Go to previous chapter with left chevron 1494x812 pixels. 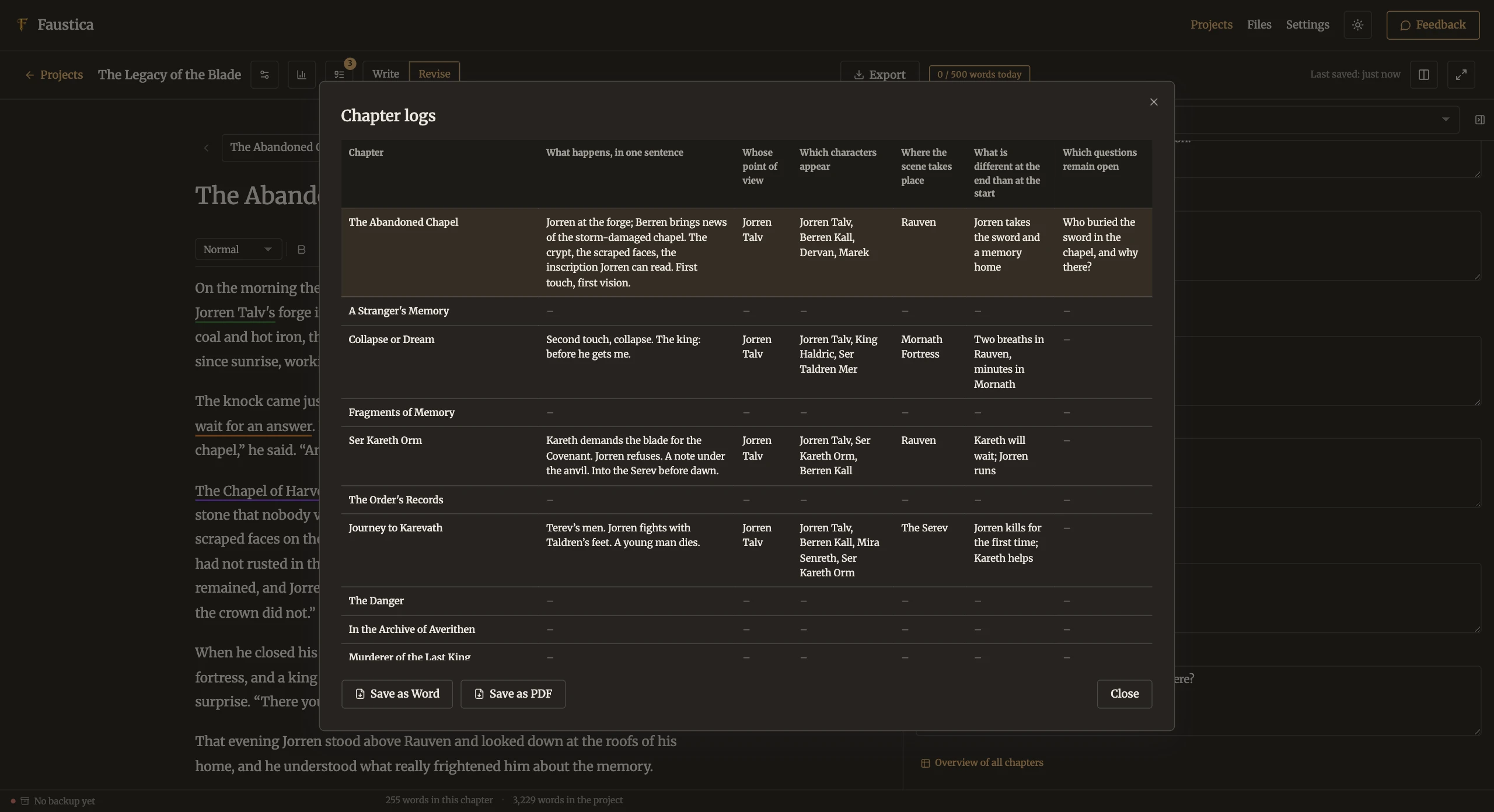(206, 148)
